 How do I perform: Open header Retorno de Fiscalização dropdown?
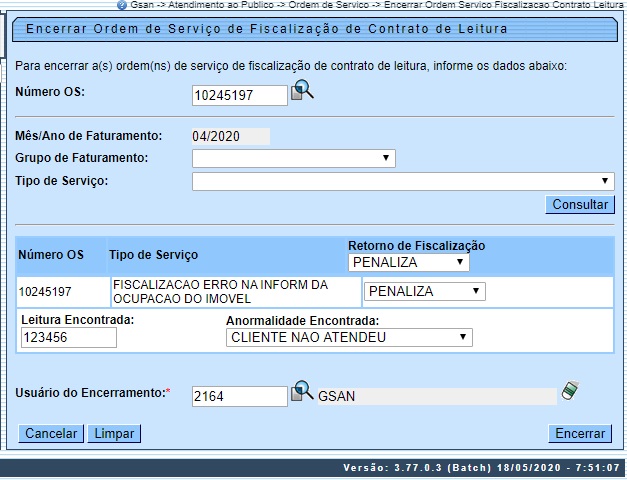(408, 262)
